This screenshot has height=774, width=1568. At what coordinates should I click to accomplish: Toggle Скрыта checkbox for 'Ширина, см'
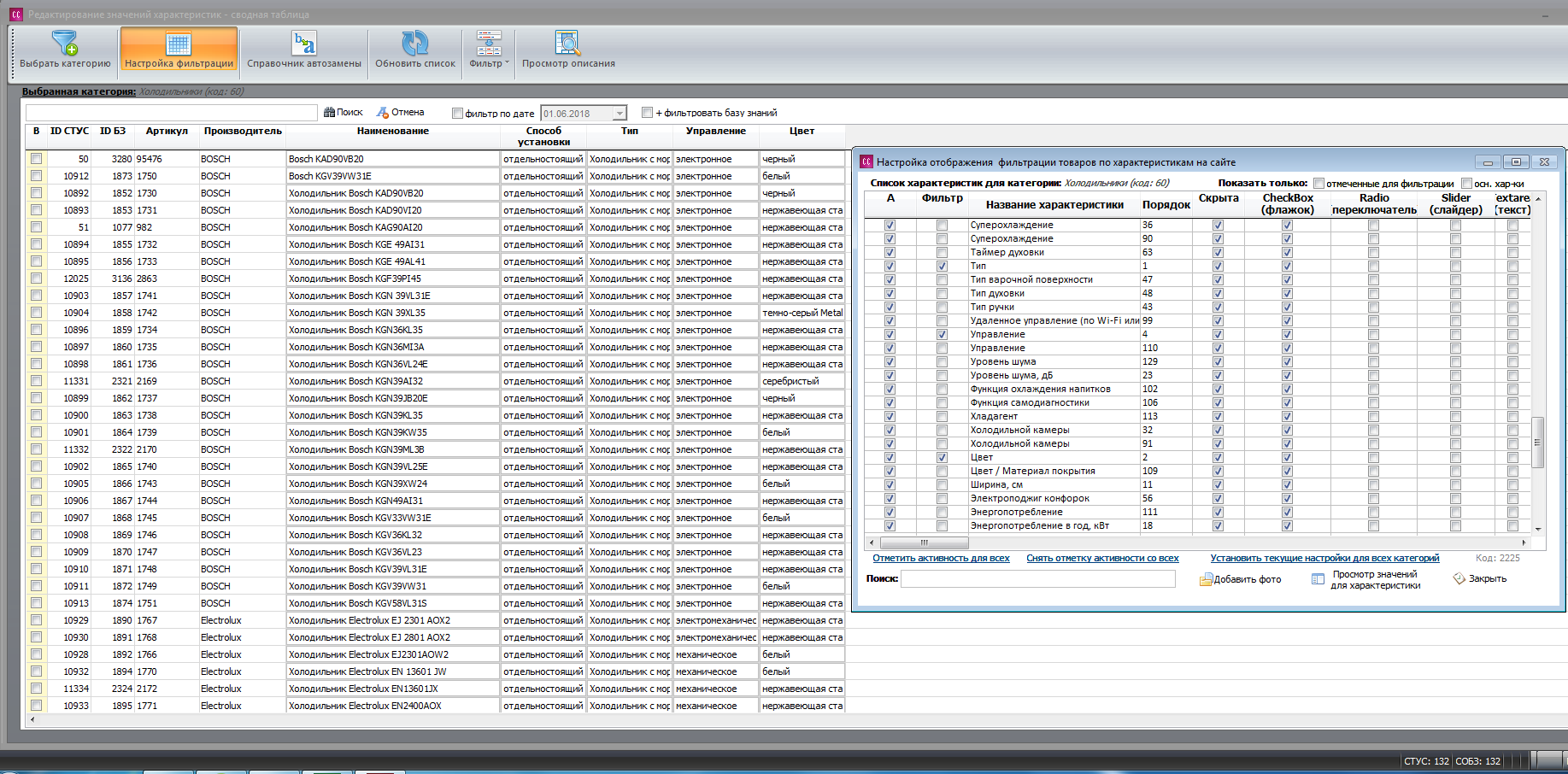pos(1218,484)
